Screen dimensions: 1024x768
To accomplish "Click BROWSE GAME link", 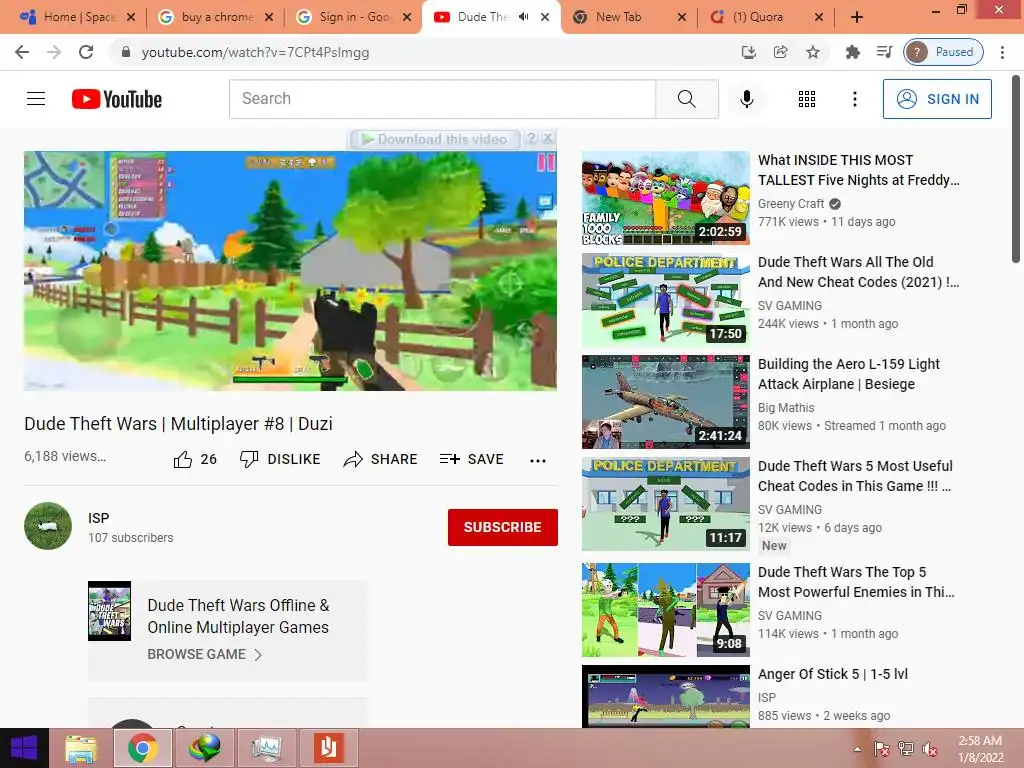I will 204,654.
